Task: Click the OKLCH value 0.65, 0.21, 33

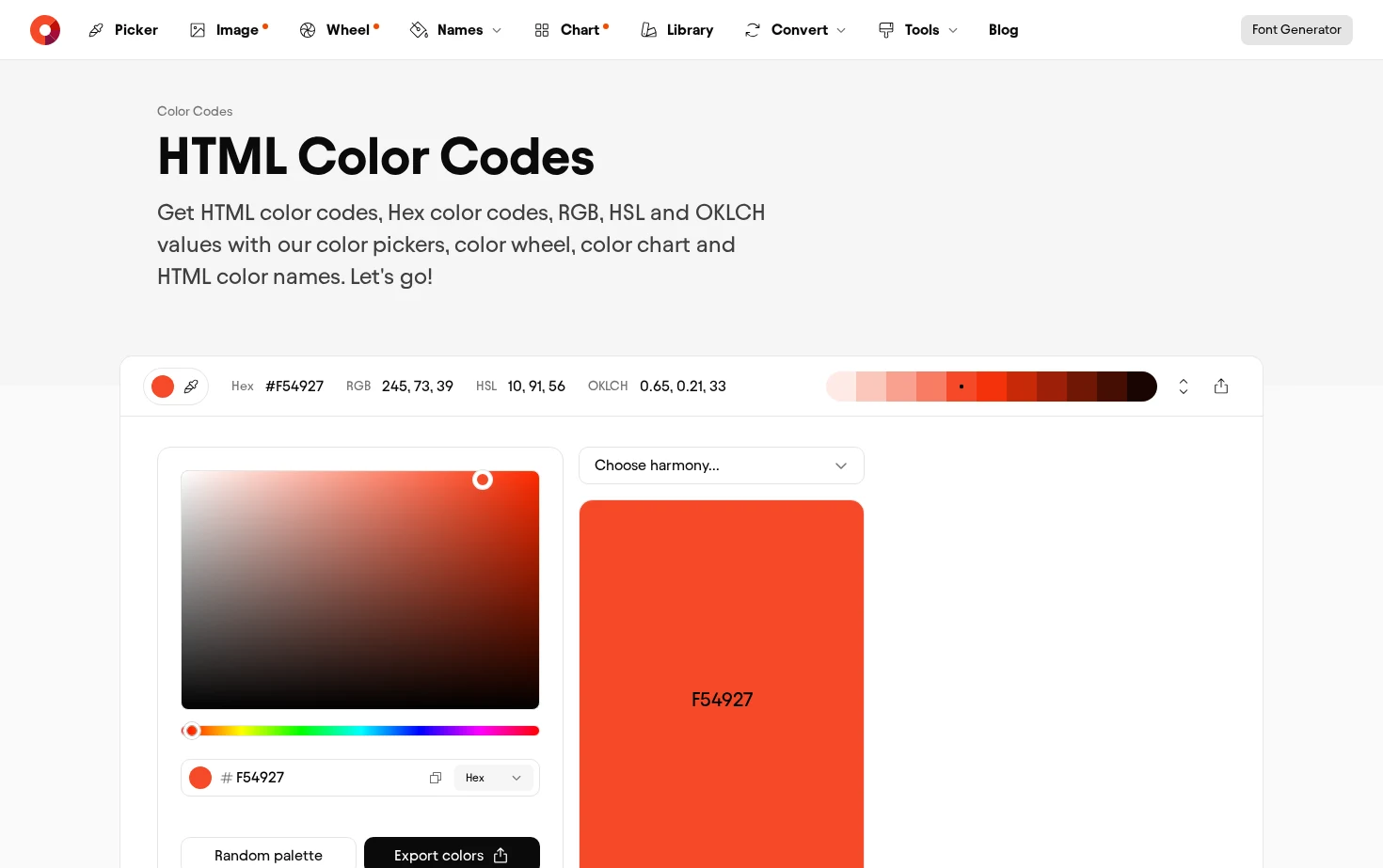Action: click(683, 387)
